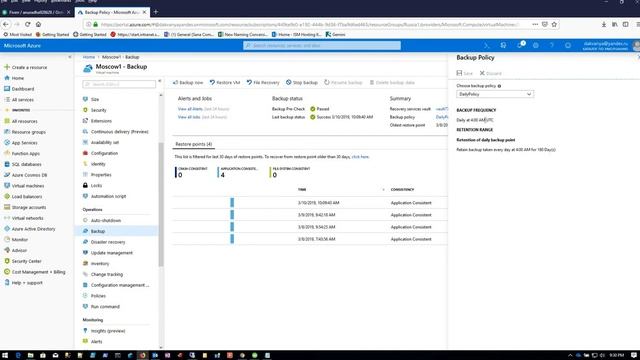Open Storage accounts in sidebar
Image resolution: width=640 pixels, height=360 pixels.
(25, 207)
